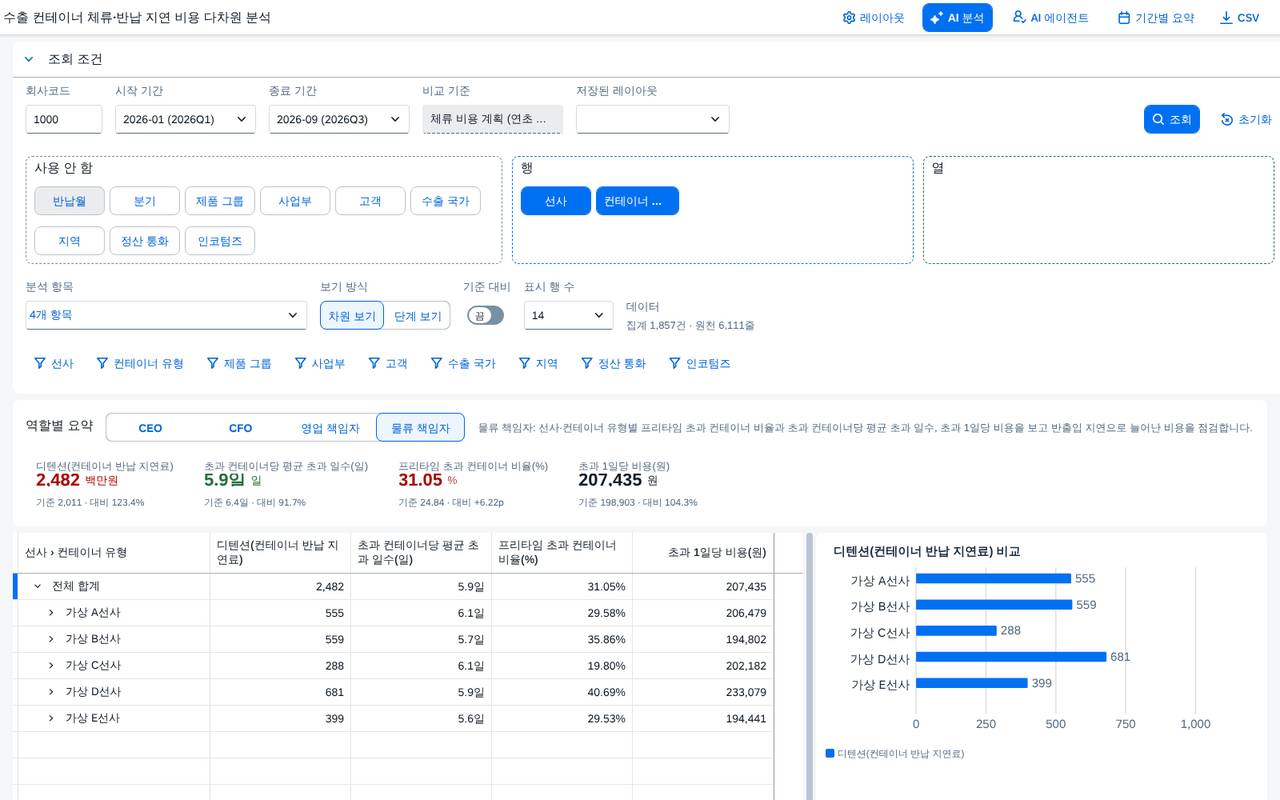Viewport: 1280px width, 800px height.
Task: Click the 디텐션 legend color swatch
Action: 830,753
